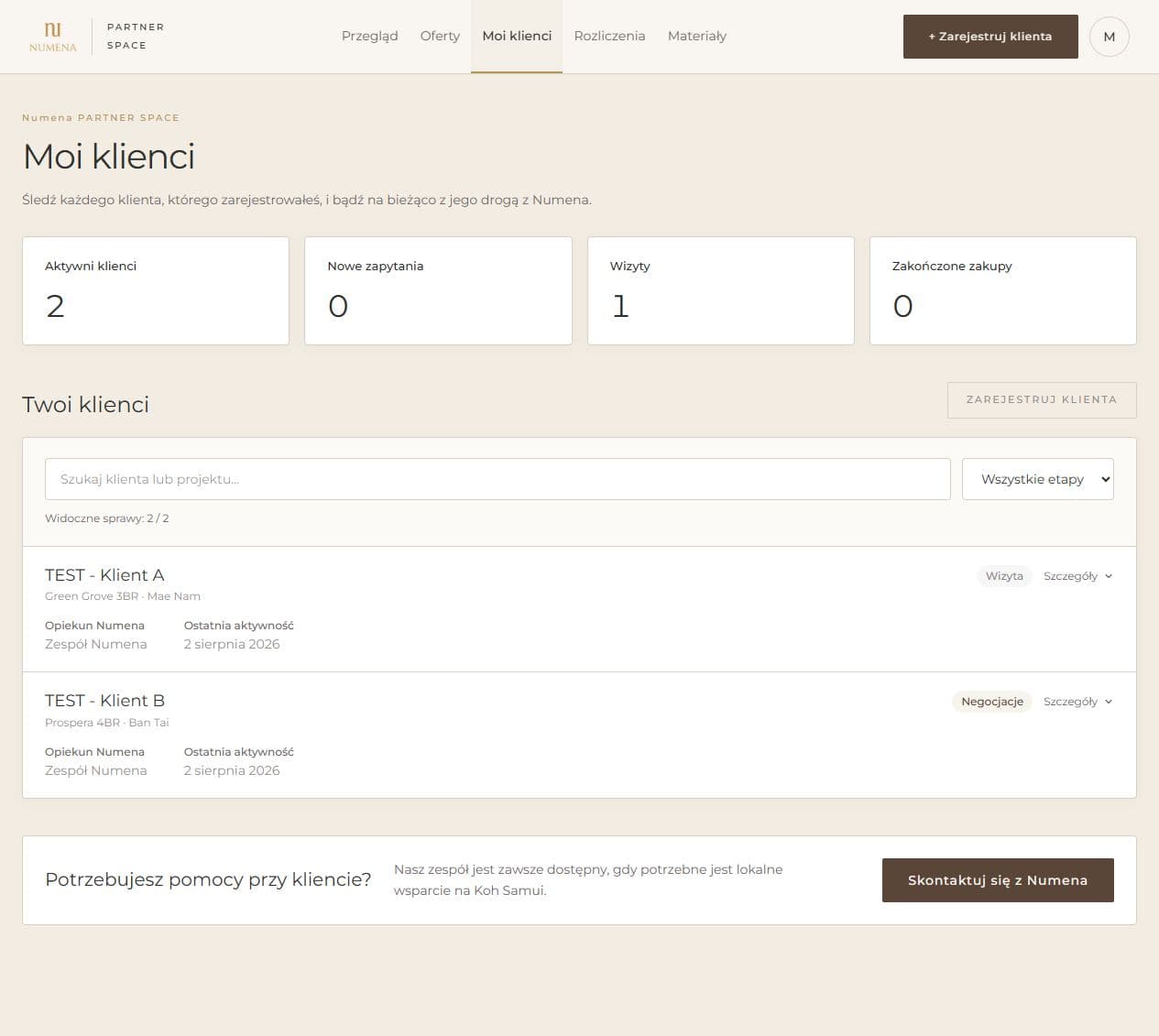The image size is (1159, 1036).
Task: Click the client name TEST - Klient B
Action: pos(104,701)
